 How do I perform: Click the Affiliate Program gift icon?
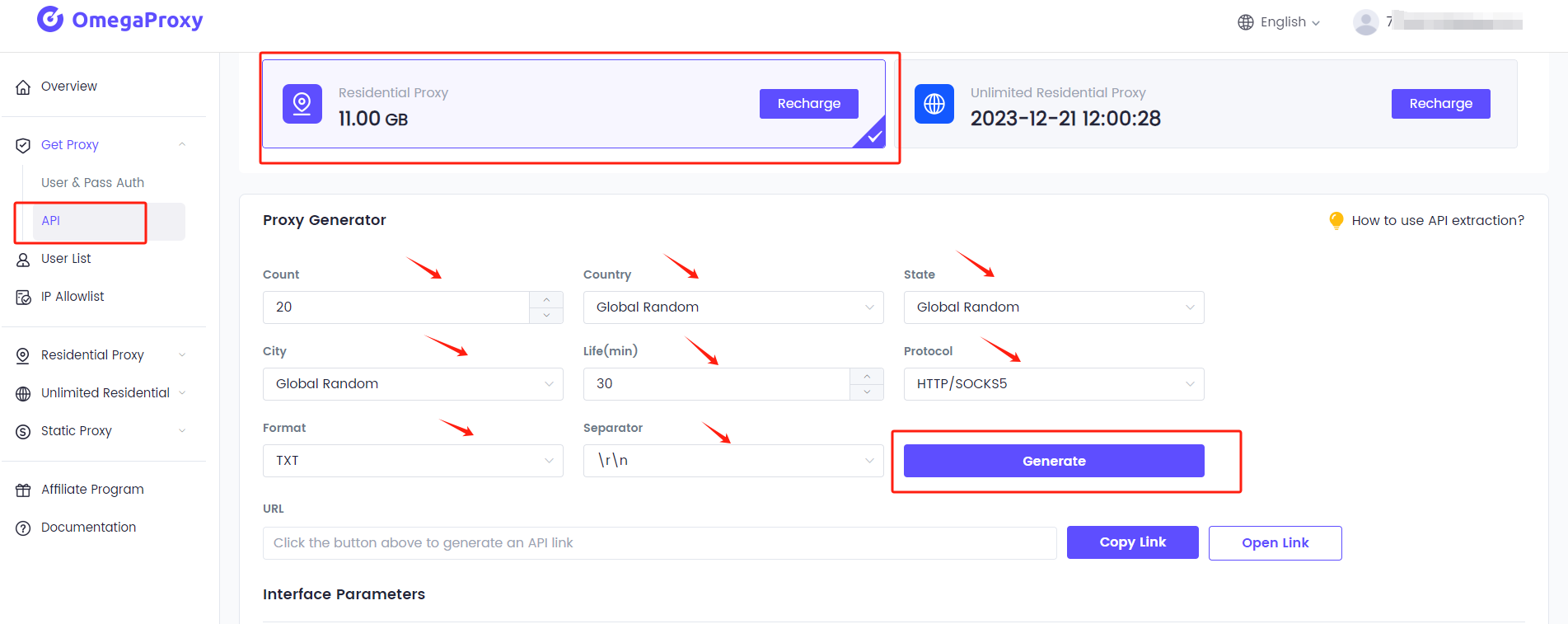coord(23,490)
